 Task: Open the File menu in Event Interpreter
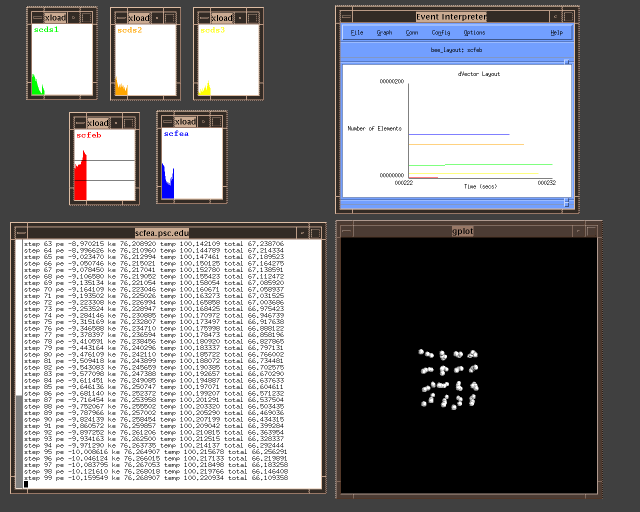357,33
